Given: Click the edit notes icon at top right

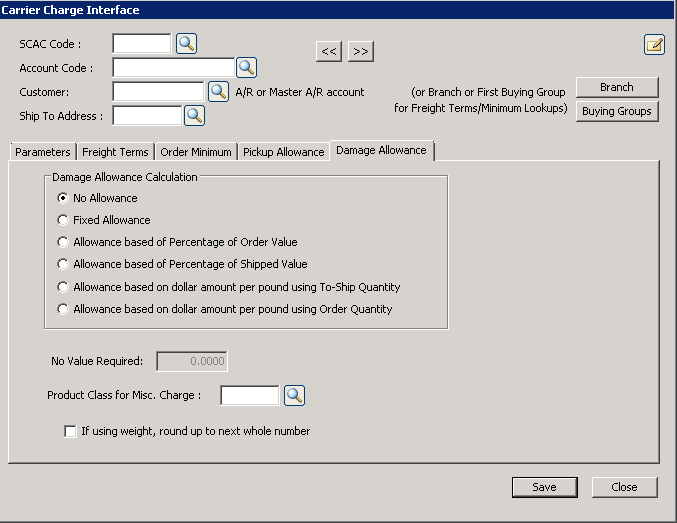Looking at the screenshot, I should pyautogui.click(x=654, y=44).
